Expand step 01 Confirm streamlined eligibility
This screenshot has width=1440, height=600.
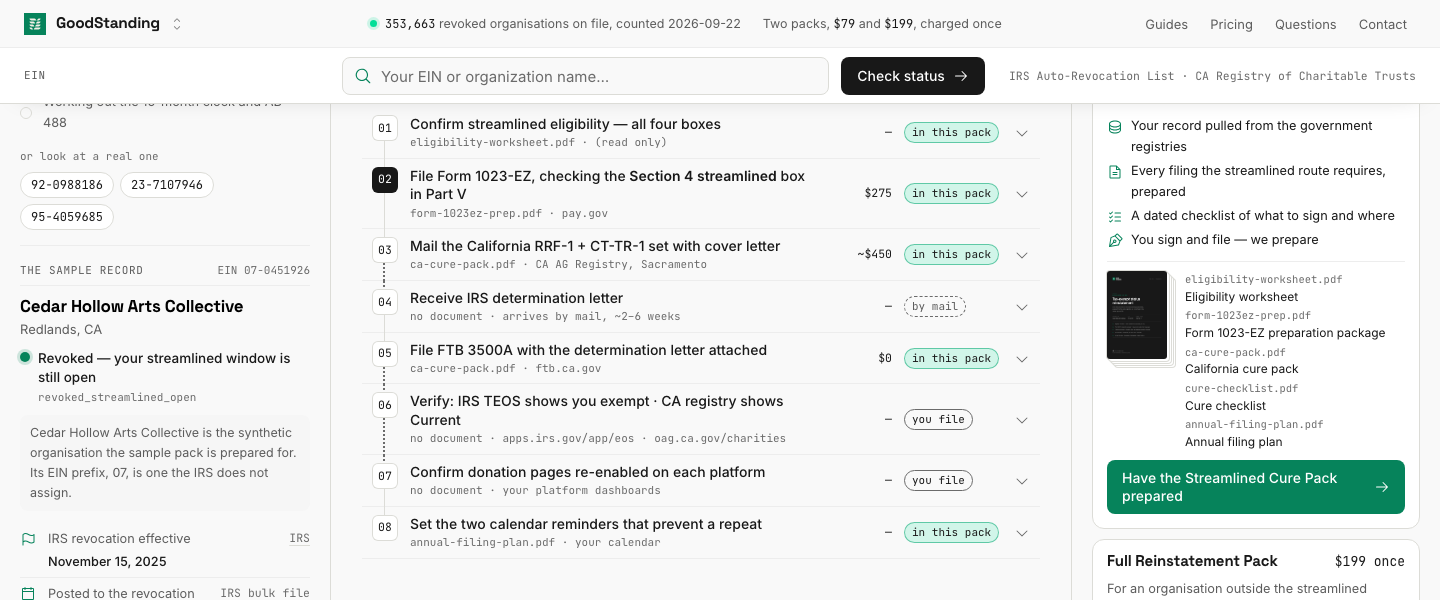point(1022,133)
